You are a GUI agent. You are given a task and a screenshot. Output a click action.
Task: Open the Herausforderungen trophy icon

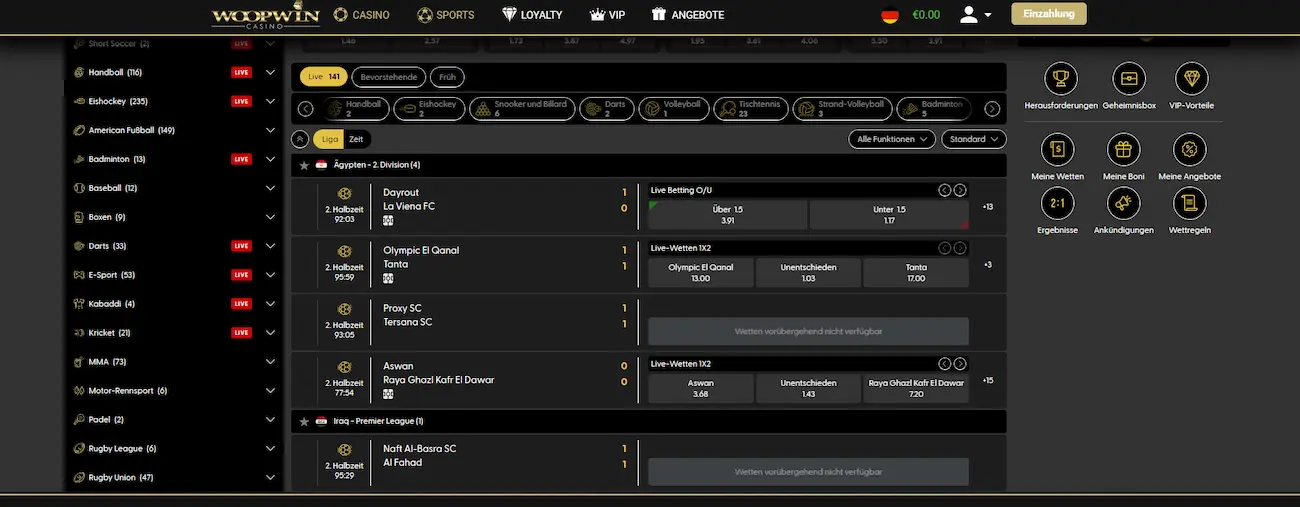(1059, 78)
